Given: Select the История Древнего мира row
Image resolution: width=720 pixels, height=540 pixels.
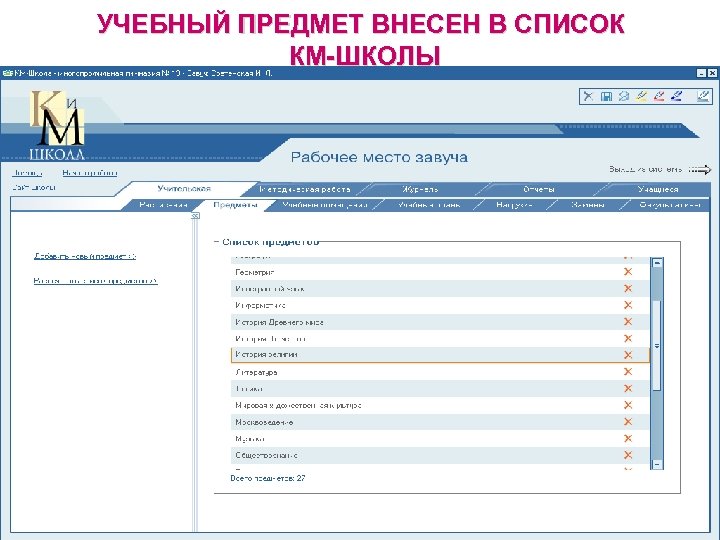Looking at the screenshot, I should click(440, 322).
